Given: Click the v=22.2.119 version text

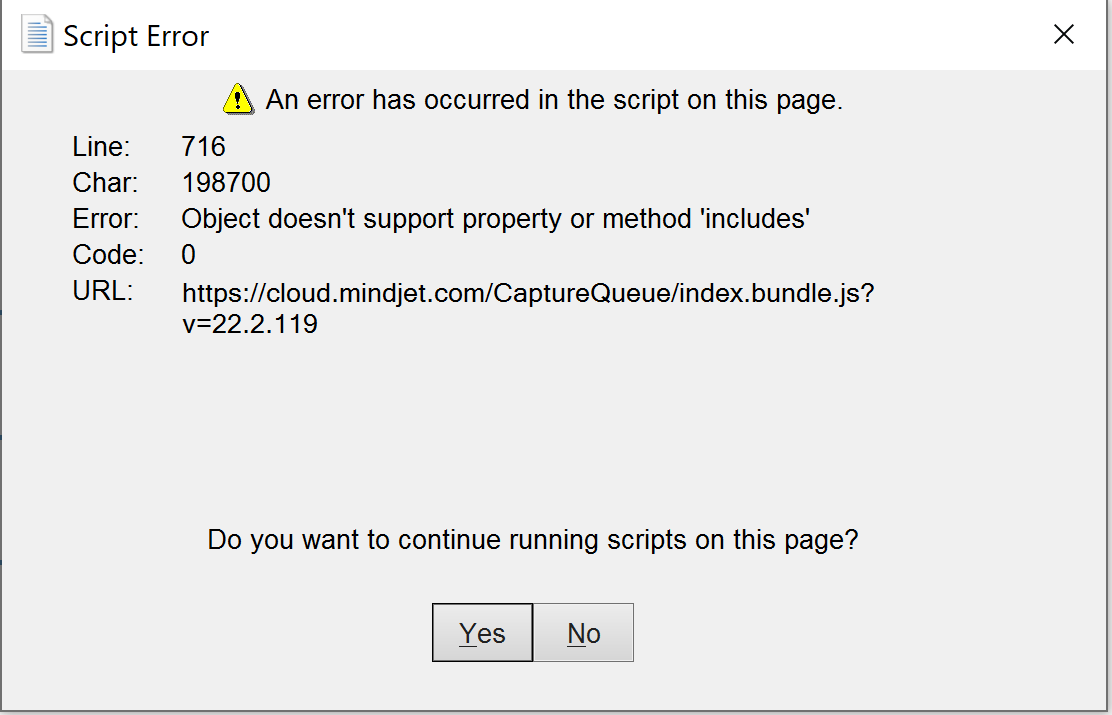Looking at the screenshot, I should coord(250,324).
